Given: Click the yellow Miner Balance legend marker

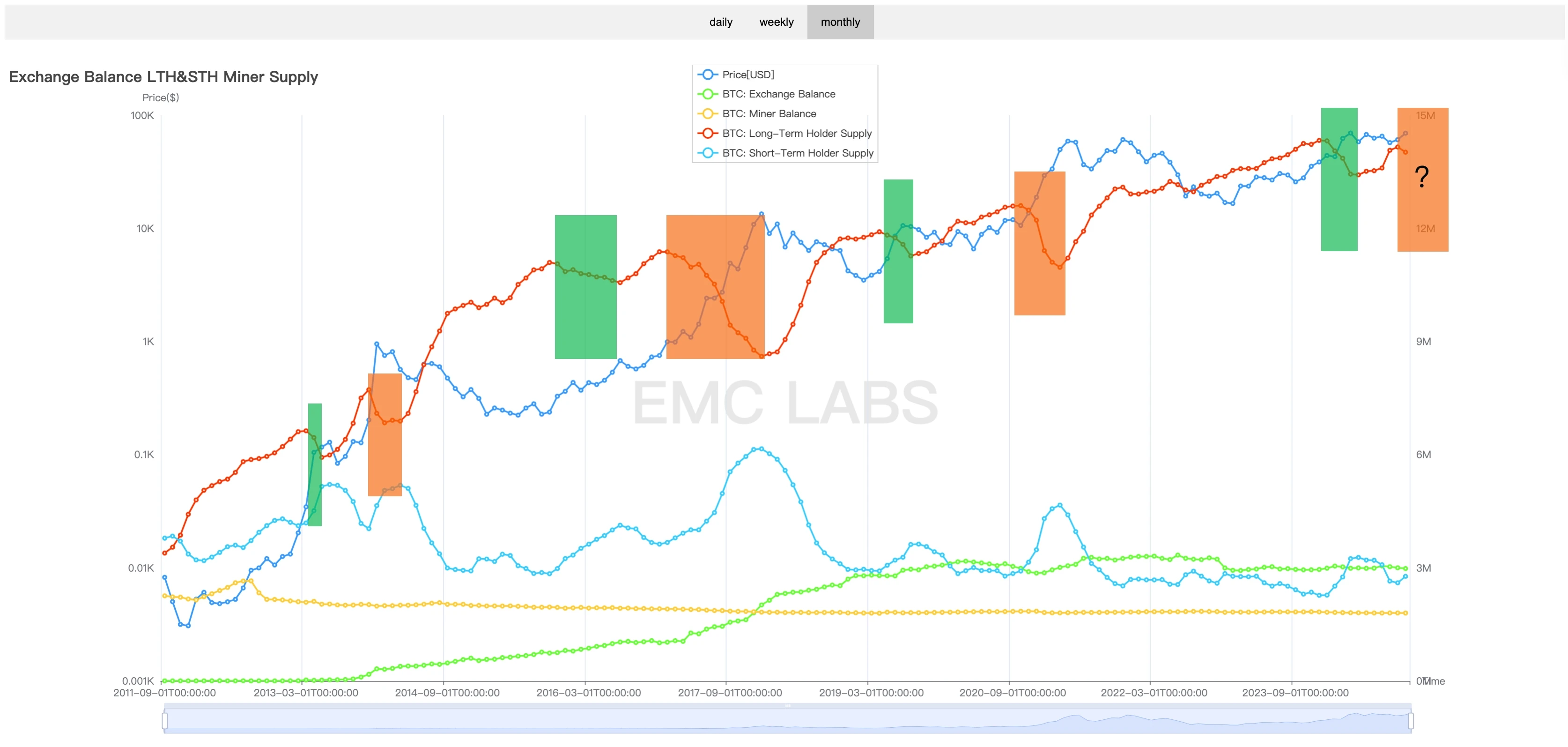Looking at the screenshot, I should [x=707, y=113].
